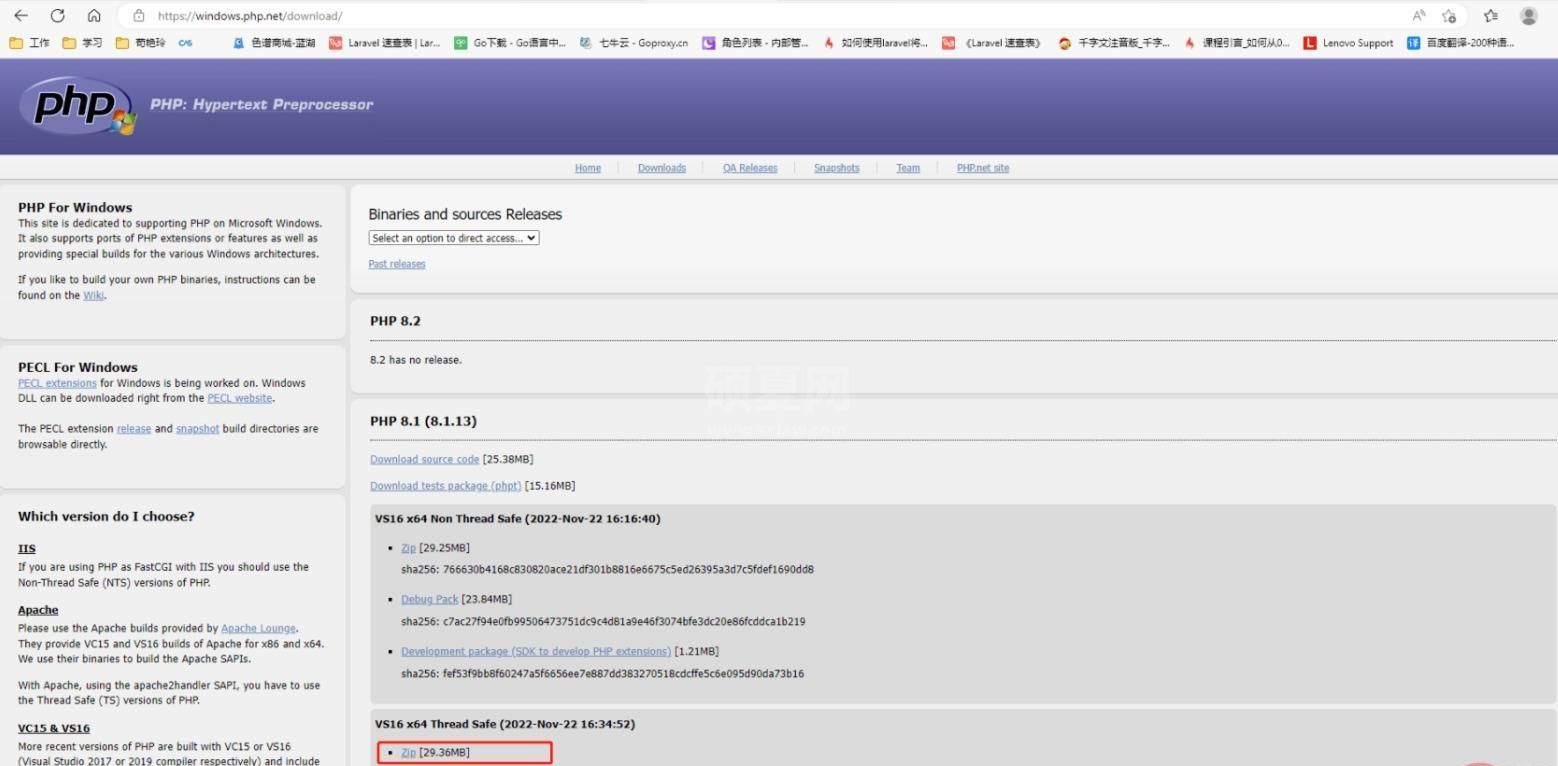
Task: Open the Lenovo Support bookmark
Action: pos(1349,43)
